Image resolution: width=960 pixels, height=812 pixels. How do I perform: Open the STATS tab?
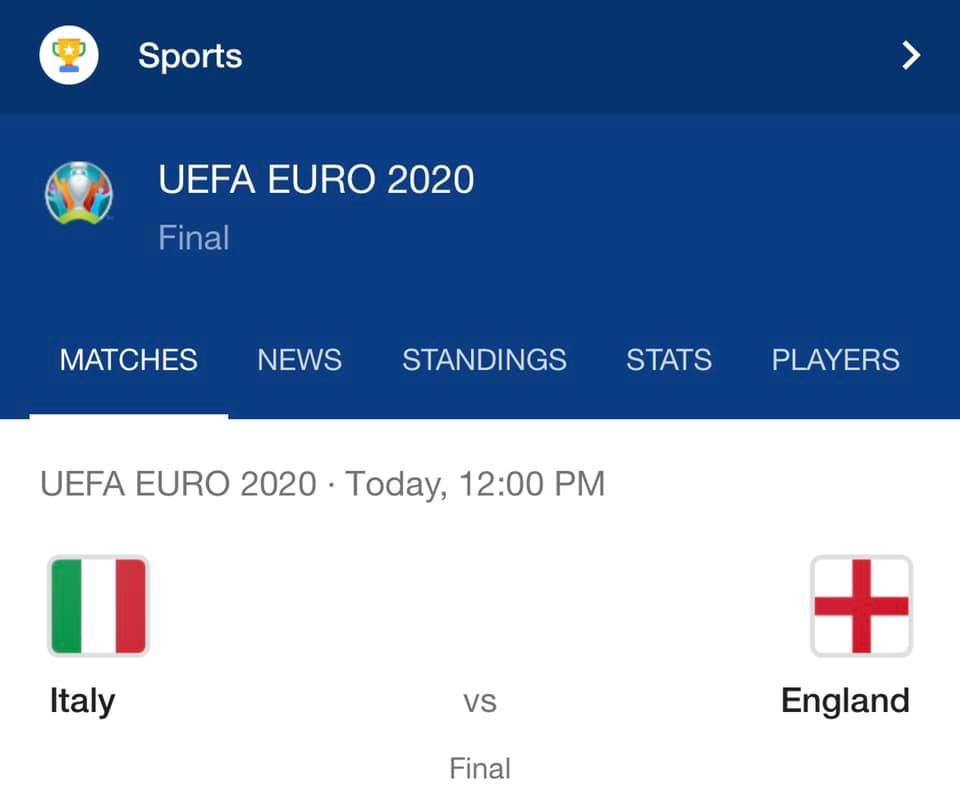669,359
